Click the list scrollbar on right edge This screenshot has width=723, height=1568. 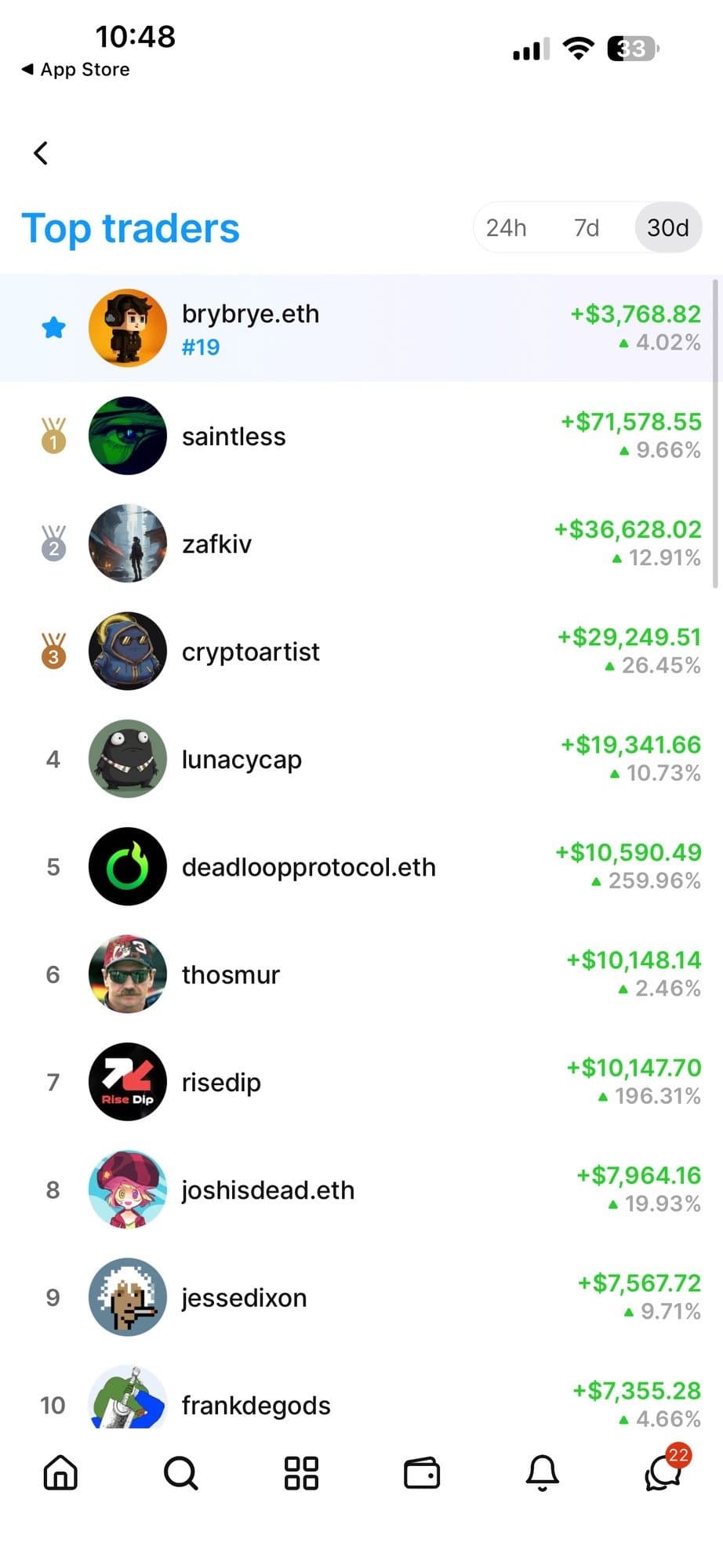point(715,433)
